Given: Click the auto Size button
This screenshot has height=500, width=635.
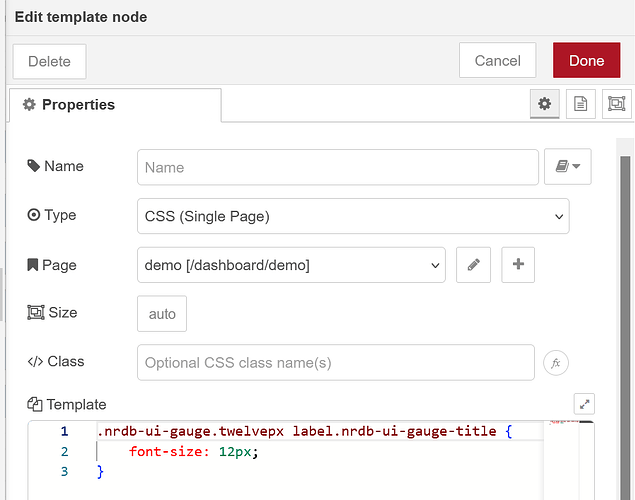Looking at the screenshot, I should [162, 314].
